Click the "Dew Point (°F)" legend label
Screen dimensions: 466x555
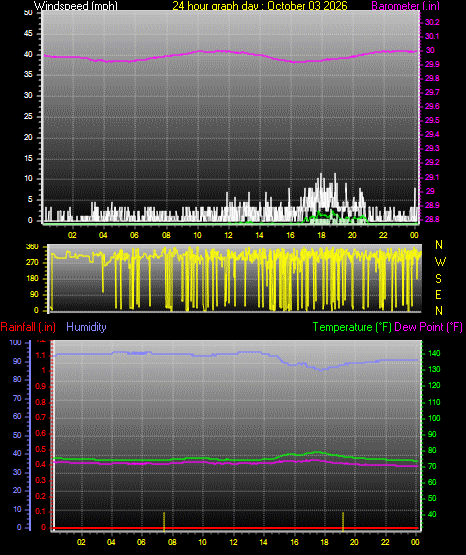(x=428, y=327)
